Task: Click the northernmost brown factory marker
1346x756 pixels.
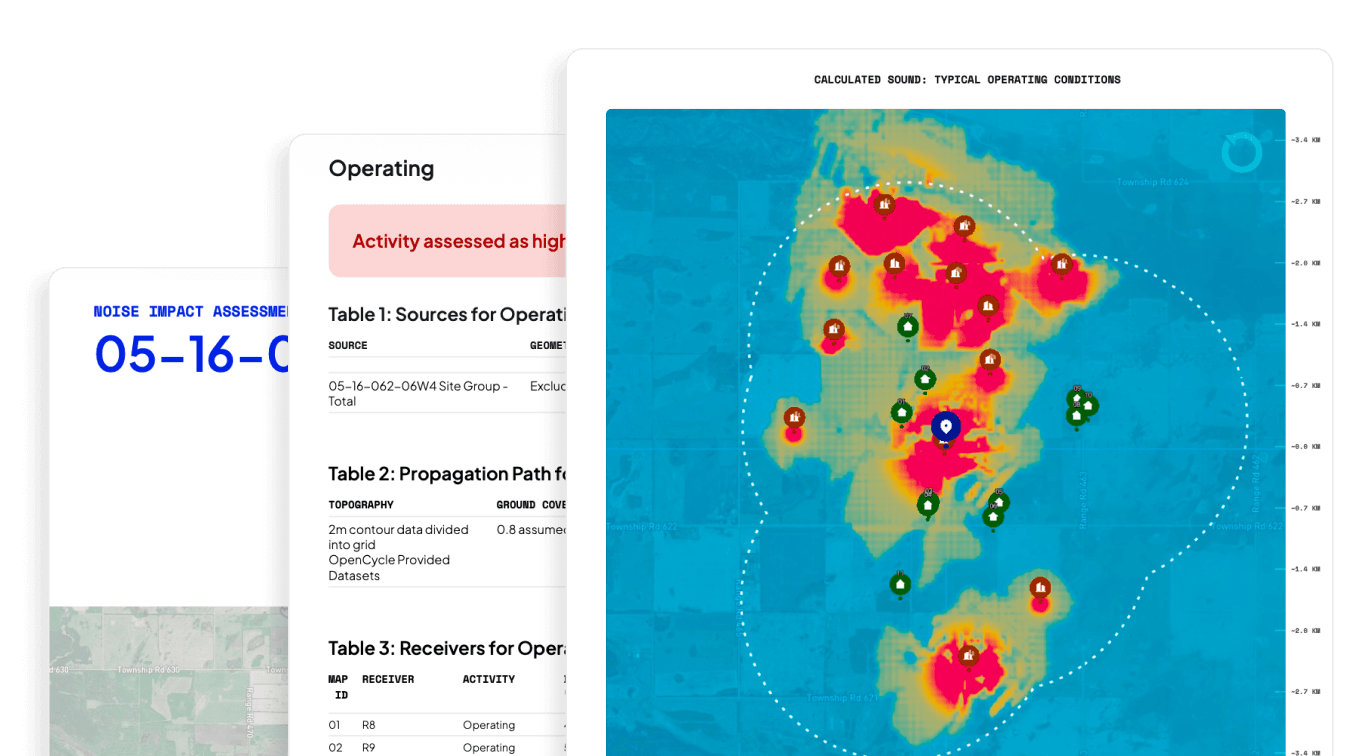Action: [883, 205]
